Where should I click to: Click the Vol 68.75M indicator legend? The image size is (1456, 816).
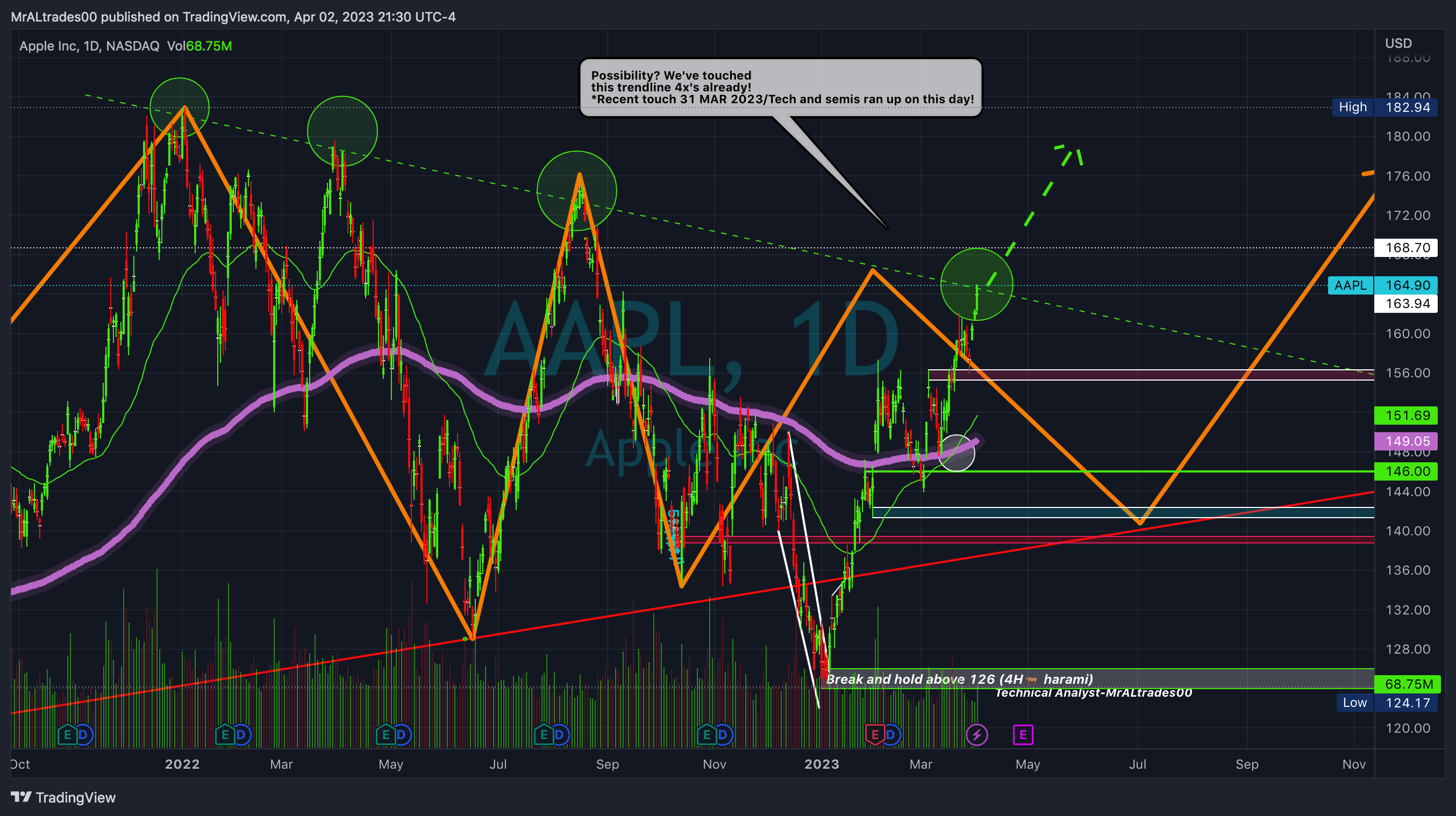coord(199,46)
